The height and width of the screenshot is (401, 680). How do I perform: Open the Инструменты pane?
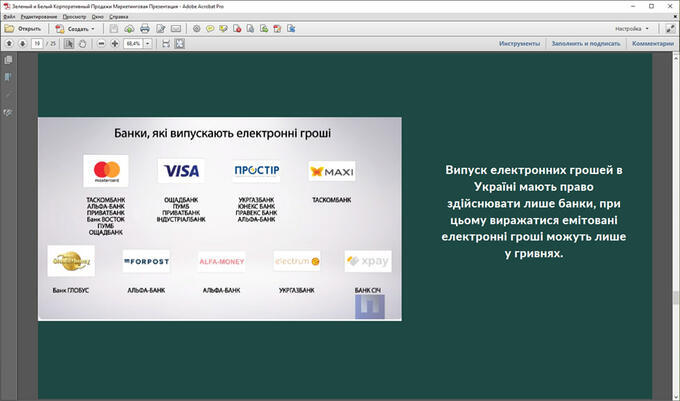tap(519, 44)
